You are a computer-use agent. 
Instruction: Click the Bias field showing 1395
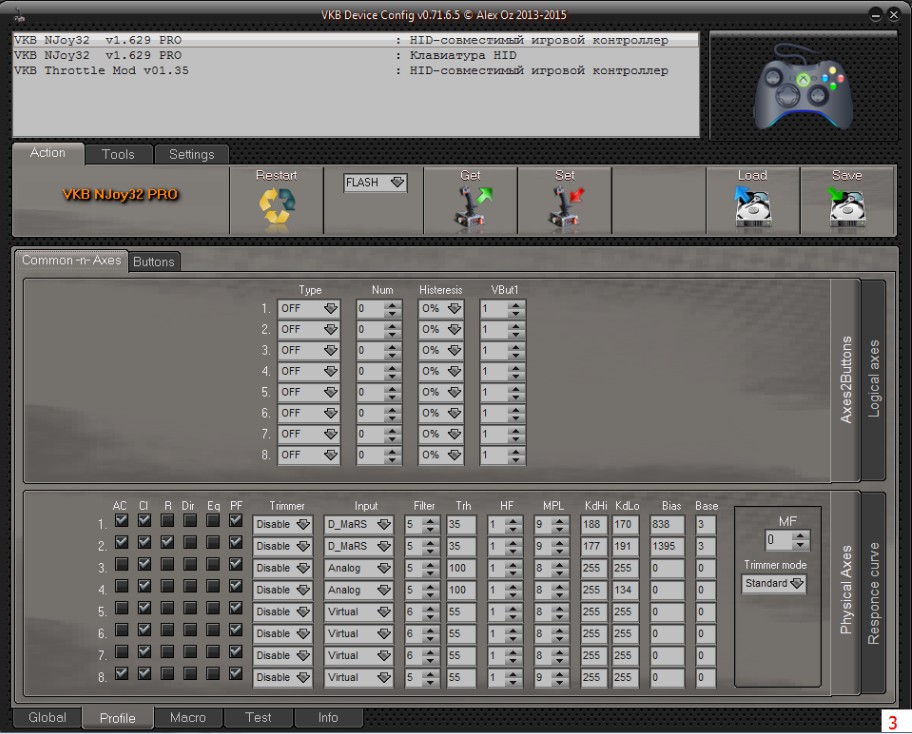[667, 547]
